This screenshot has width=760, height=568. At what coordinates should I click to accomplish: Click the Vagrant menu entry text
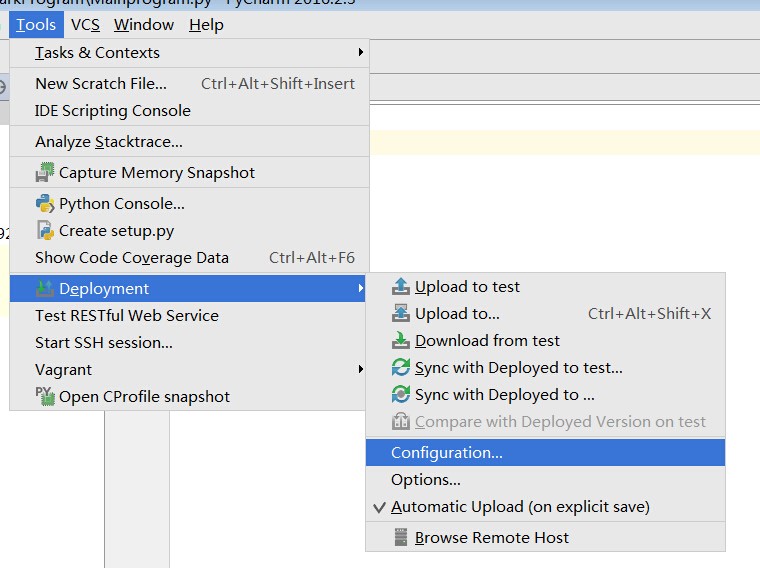coord(63,370)
